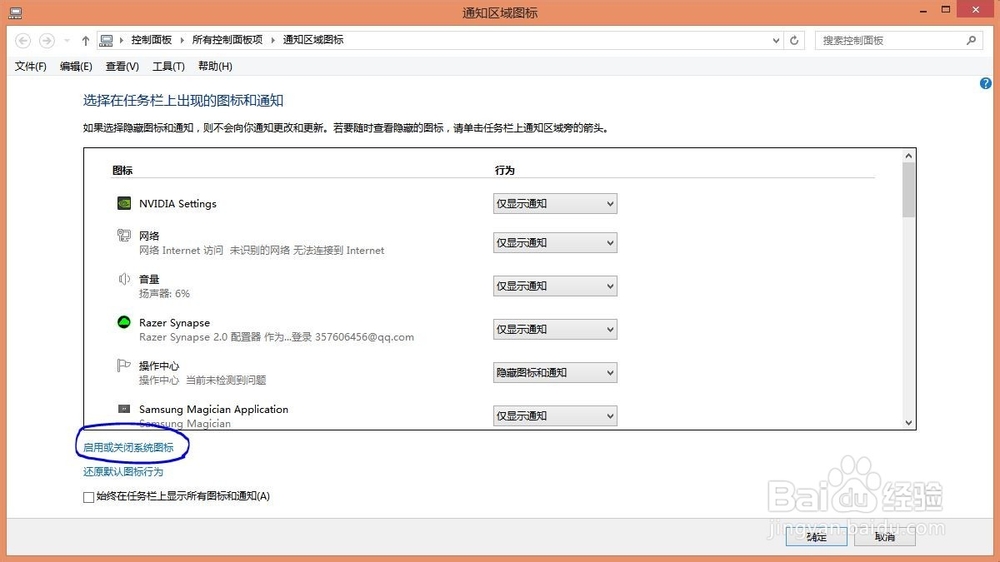Click the search magnifier icon

(x=971, y=40)
